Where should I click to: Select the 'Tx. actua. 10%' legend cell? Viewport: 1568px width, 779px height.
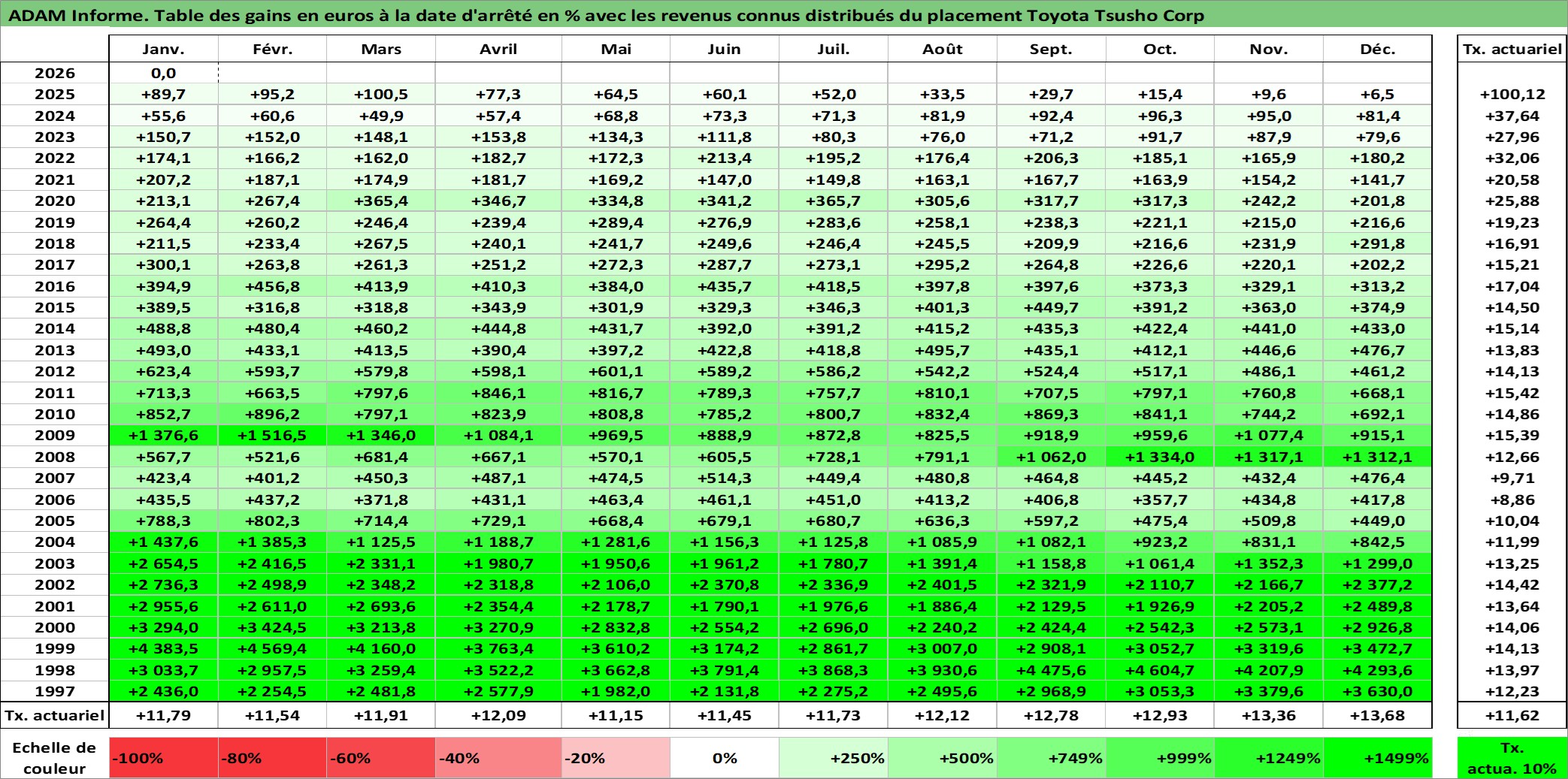point(1512,758)
